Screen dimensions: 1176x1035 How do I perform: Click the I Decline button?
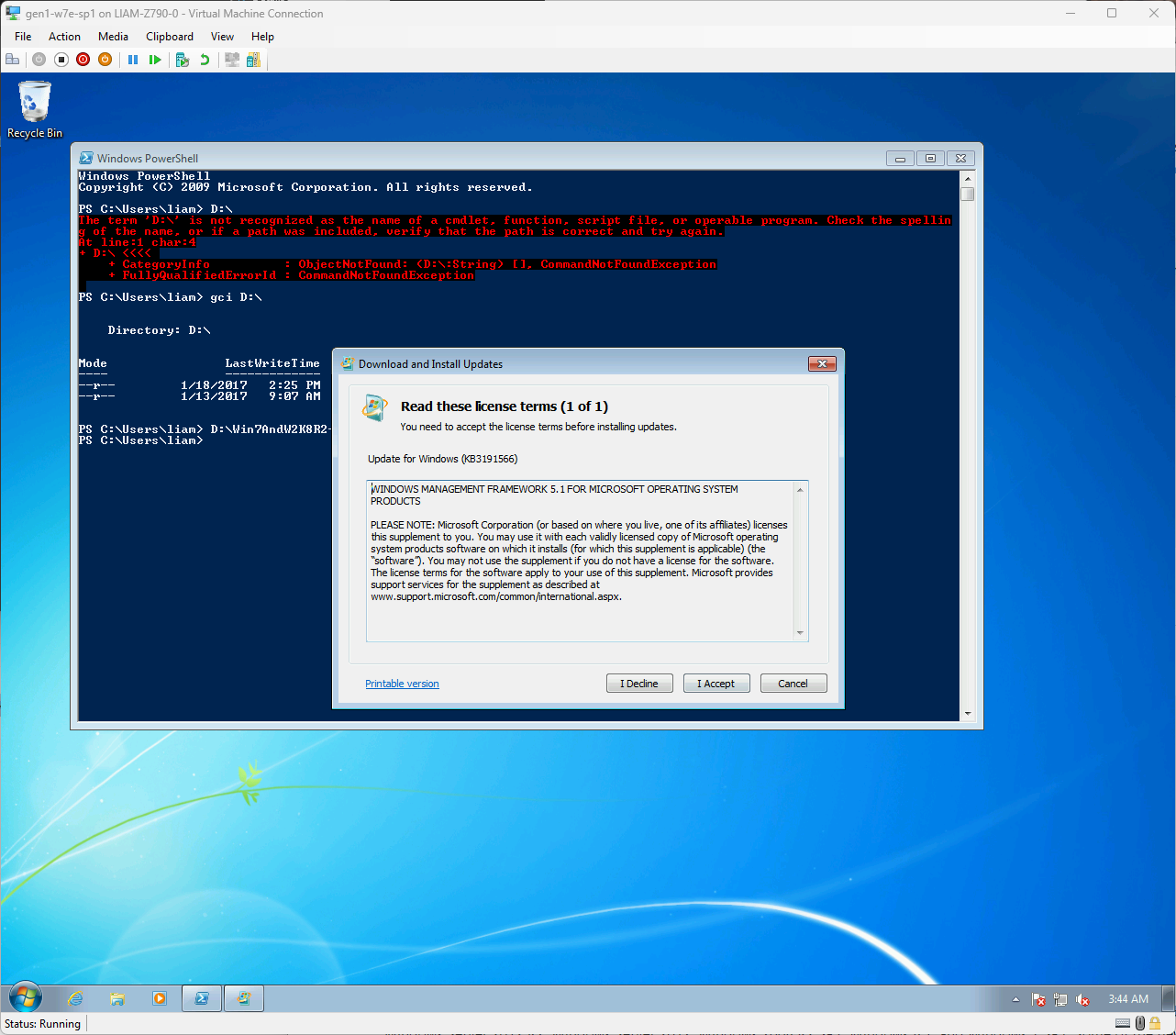click(x=639, y=684)
